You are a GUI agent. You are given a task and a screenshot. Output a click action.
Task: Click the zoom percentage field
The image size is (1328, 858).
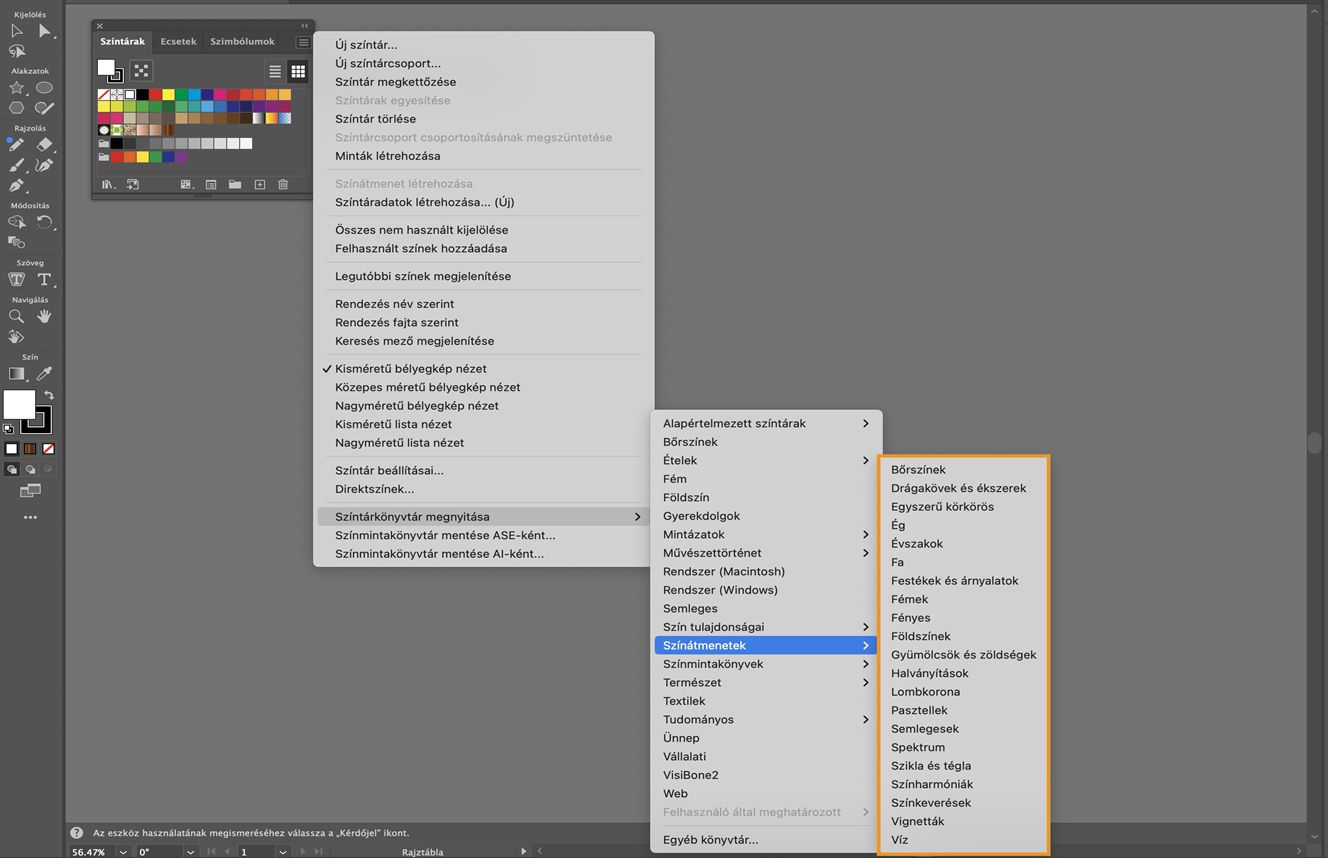91,852
